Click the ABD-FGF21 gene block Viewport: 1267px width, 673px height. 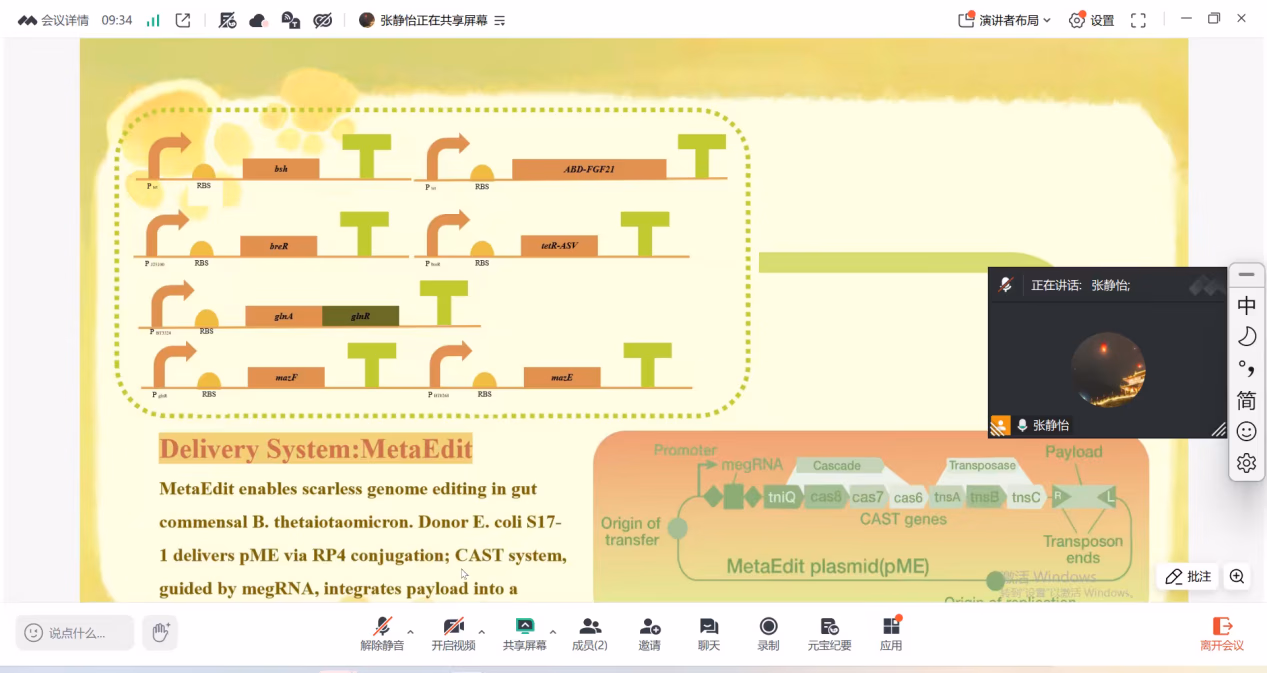[x=589, y=169]
